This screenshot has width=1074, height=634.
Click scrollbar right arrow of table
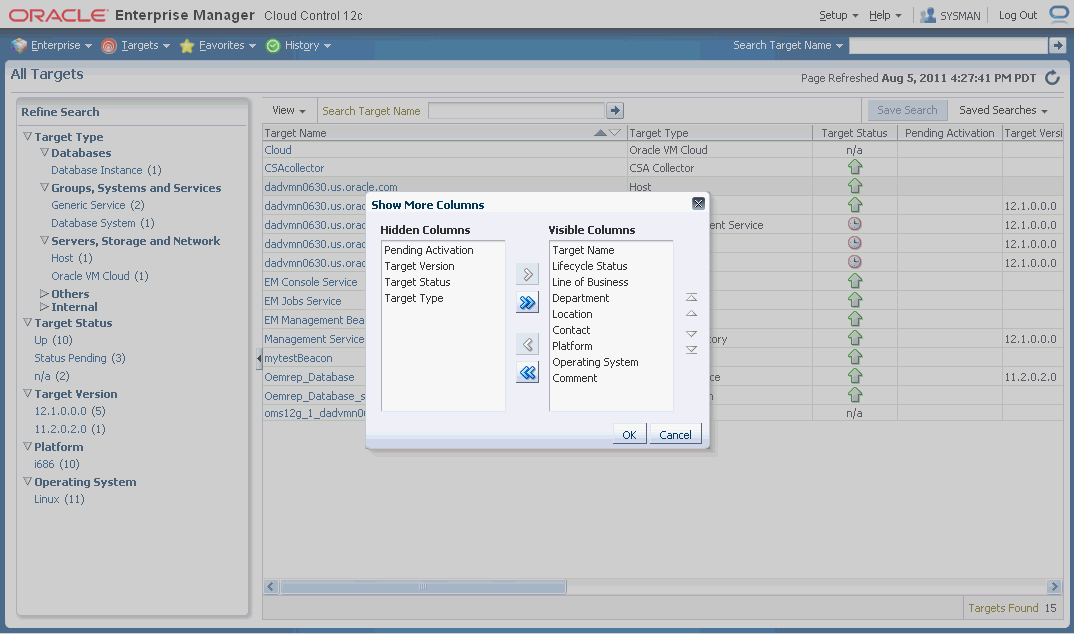pyautogui.click(x=1054, y=587)
